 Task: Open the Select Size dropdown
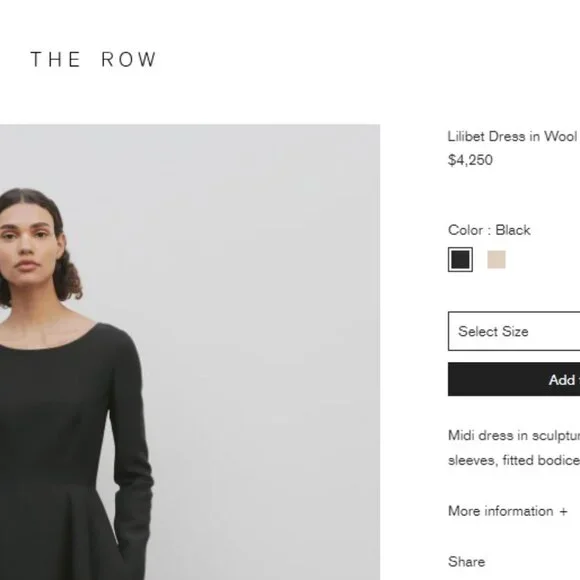tap(514, 331)
